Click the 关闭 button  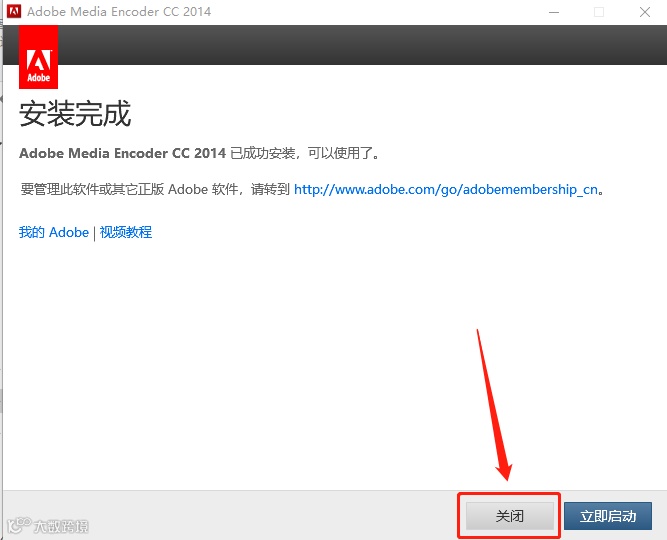click(x=510, y=516)
